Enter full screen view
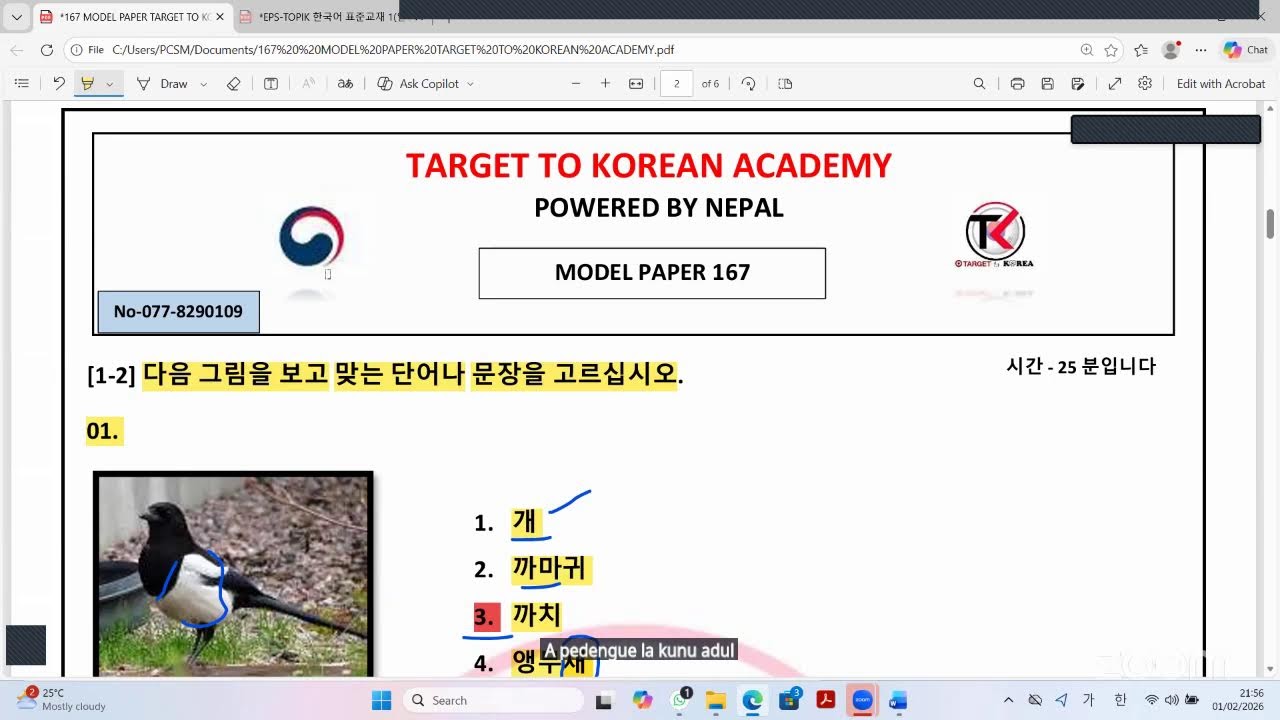This screenshot has height=720, width=1280. [1115, 84]
